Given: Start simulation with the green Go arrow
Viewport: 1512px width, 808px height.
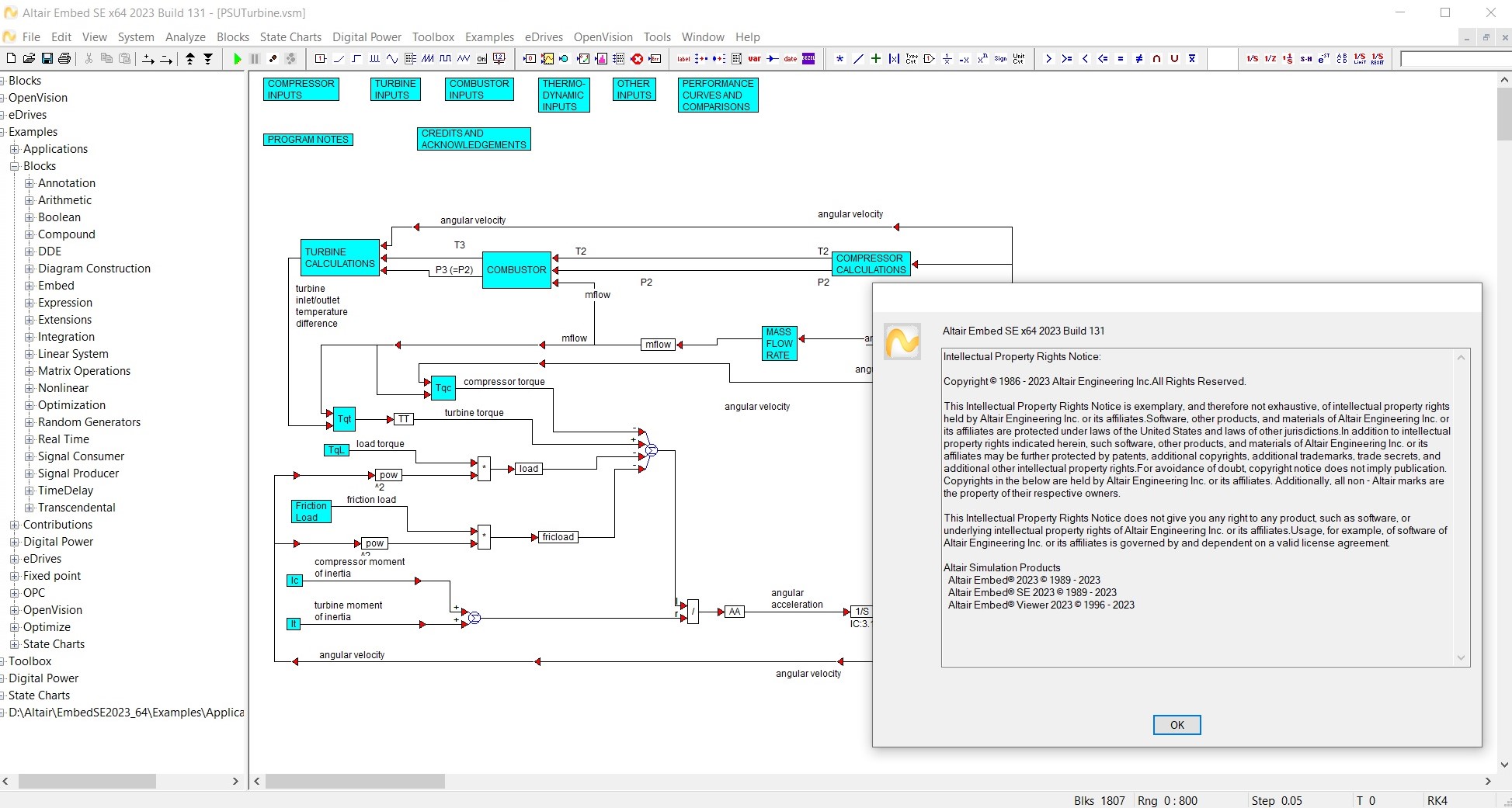Looking at the screenshot, I should click(x=238, y=58).
